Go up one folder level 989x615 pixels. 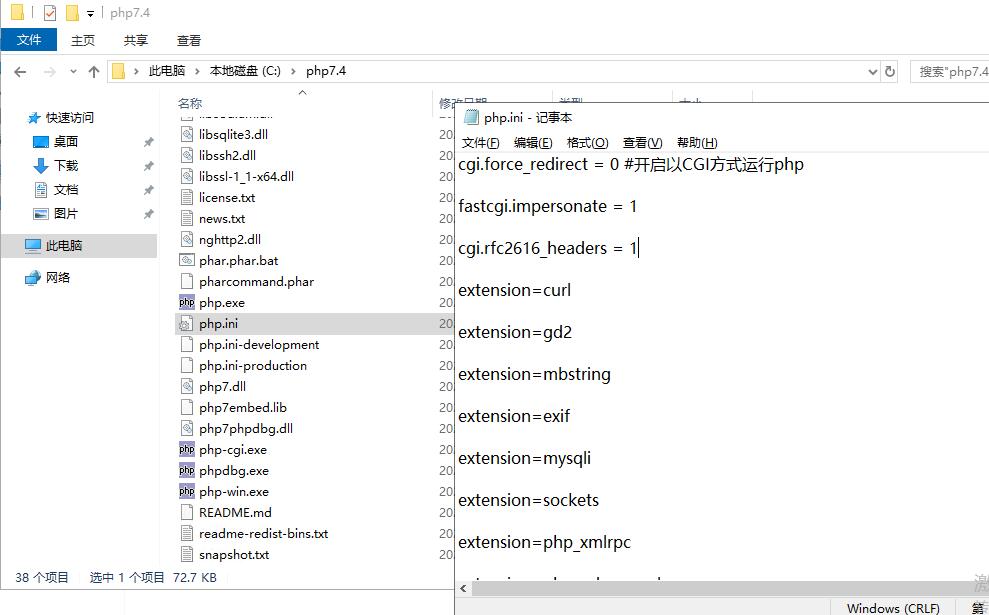tap(94, 71)
